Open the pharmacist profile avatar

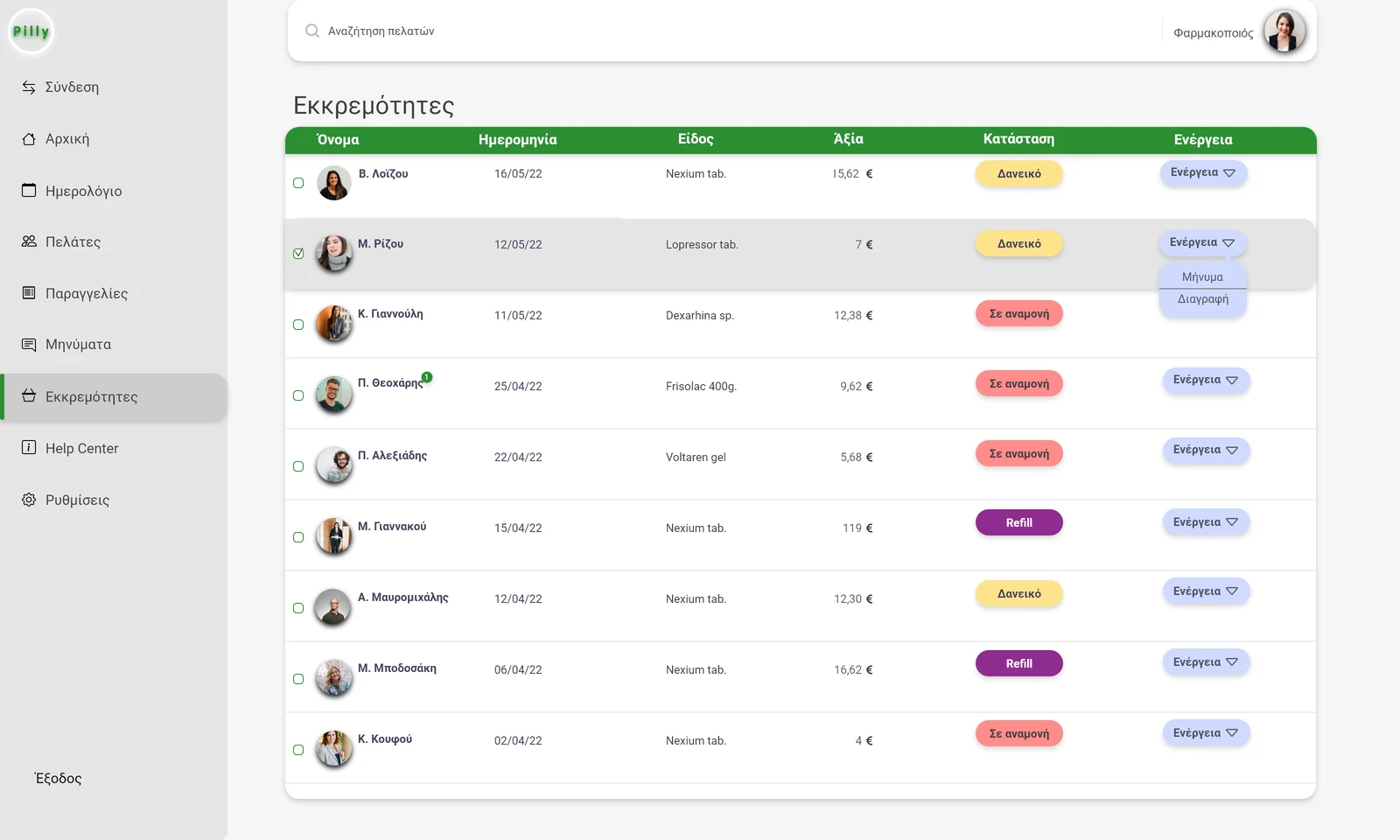(x=1284, y=31)
